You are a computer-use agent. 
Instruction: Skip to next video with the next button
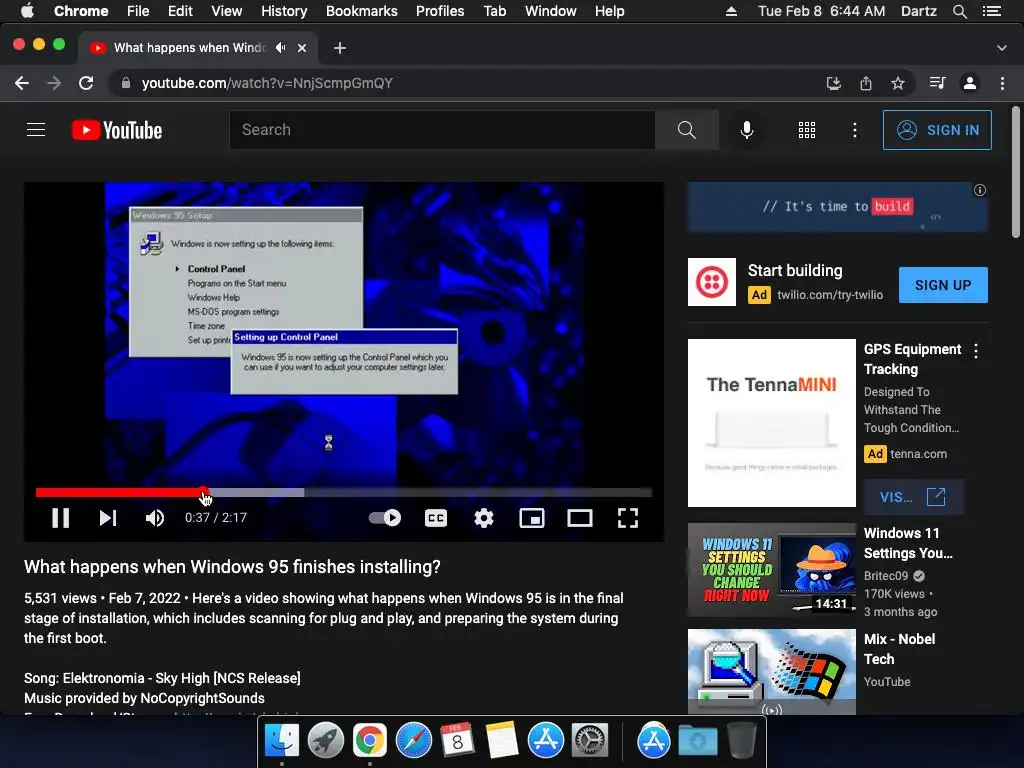tap(108, 518)
